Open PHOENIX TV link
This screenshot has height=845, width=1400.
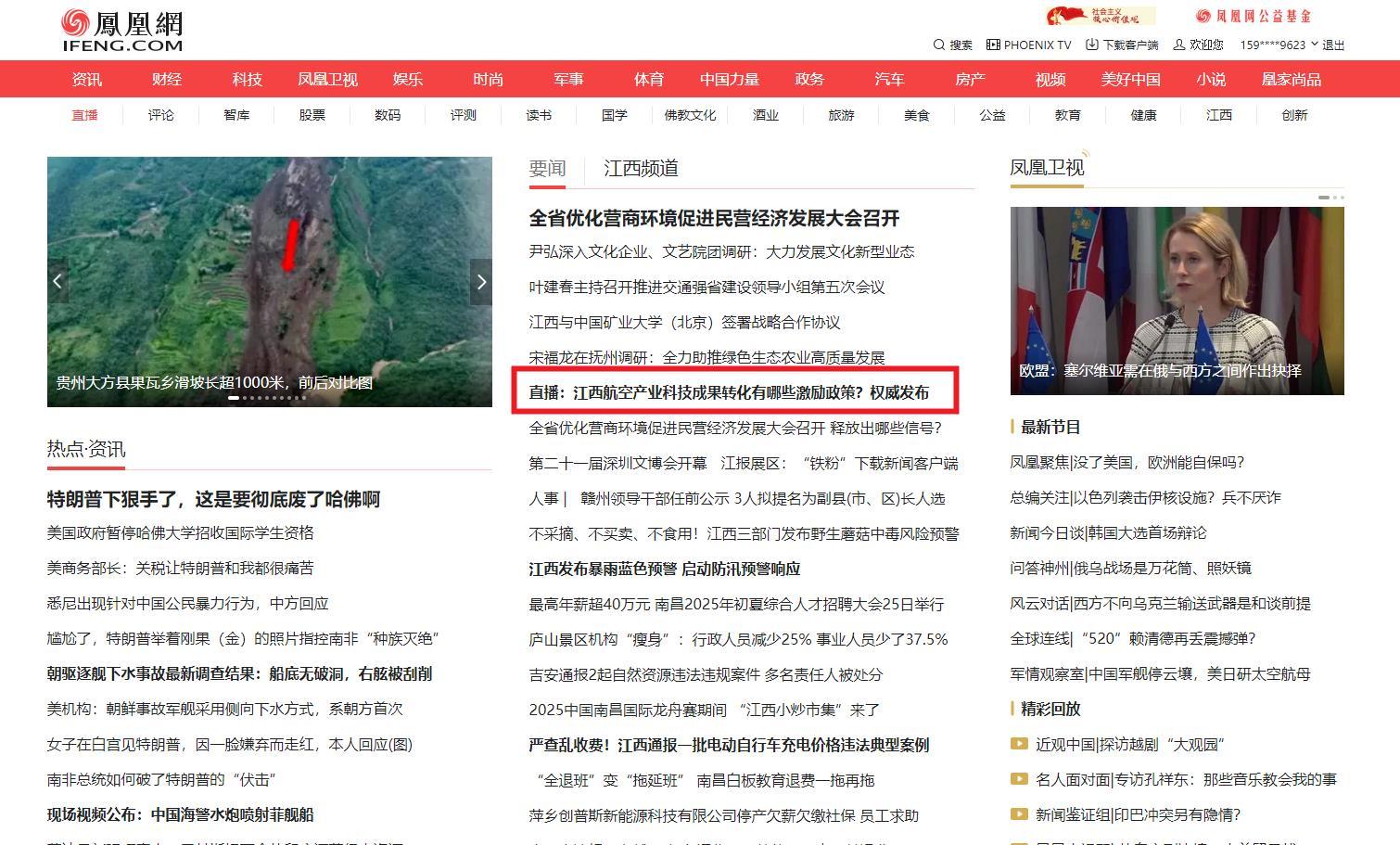tap(1028, 45)
